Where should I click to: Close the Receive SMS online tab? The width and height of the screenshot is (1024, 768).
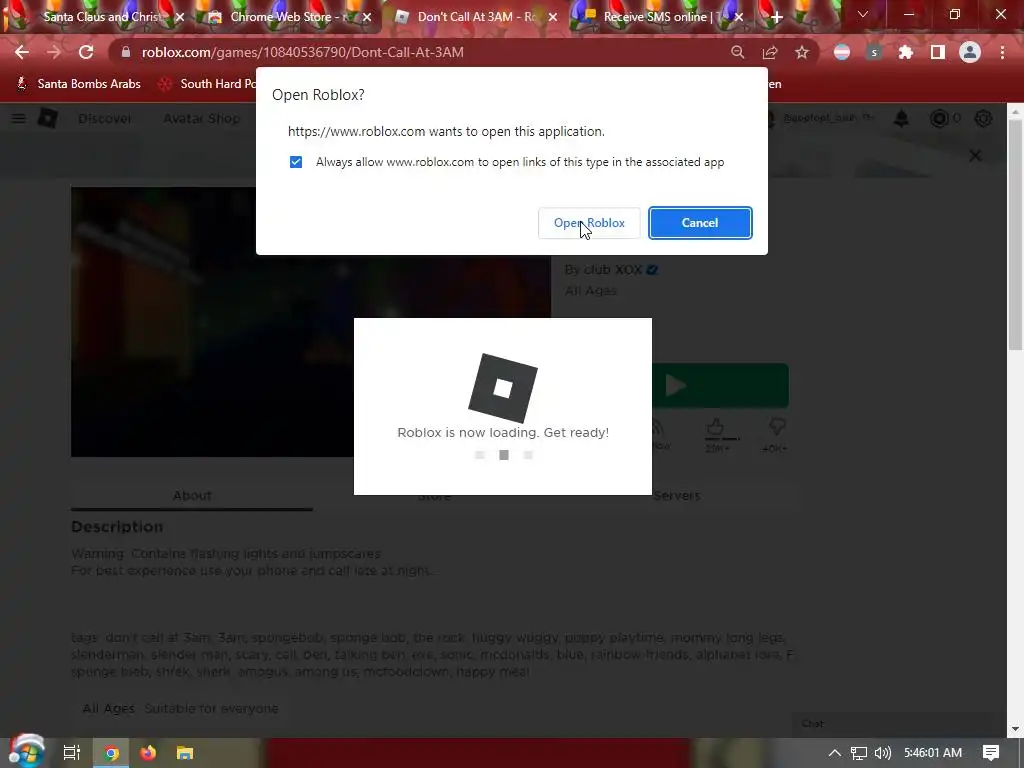coord(739,17)
